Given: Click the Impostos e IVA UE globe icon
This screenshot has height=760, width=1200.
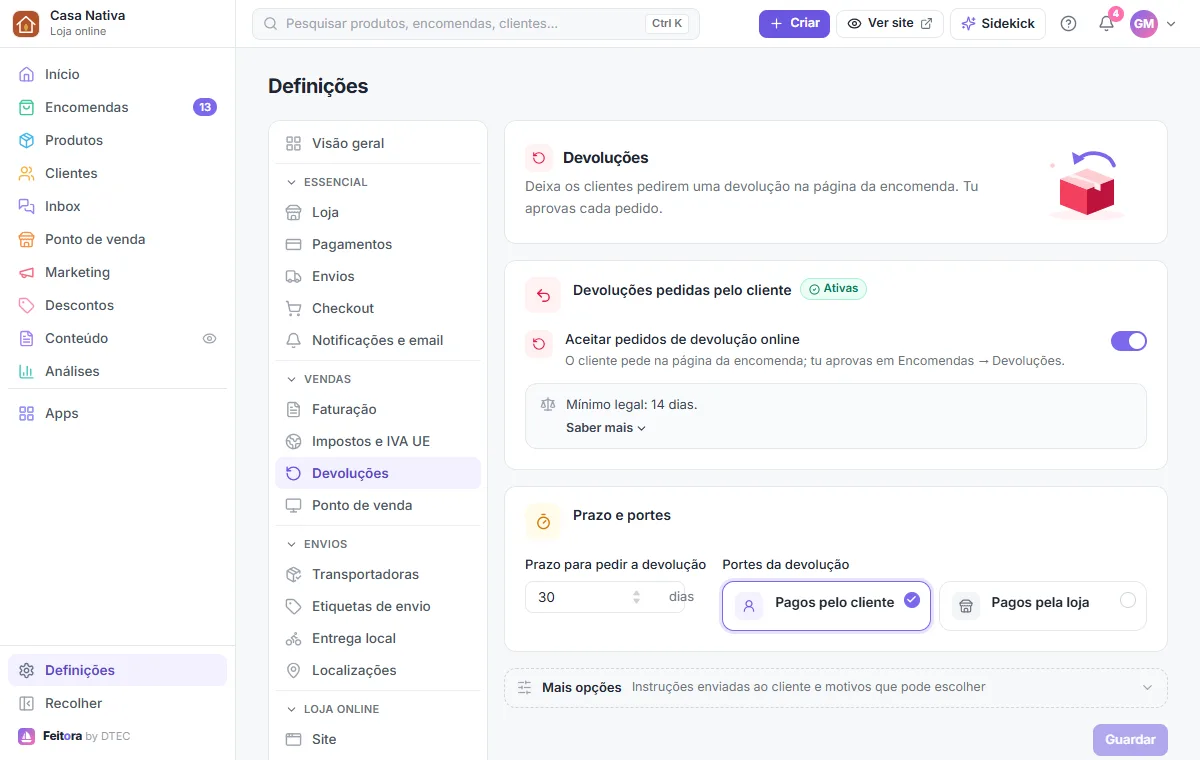Looking at the screenshot, I should pos(293,441).
